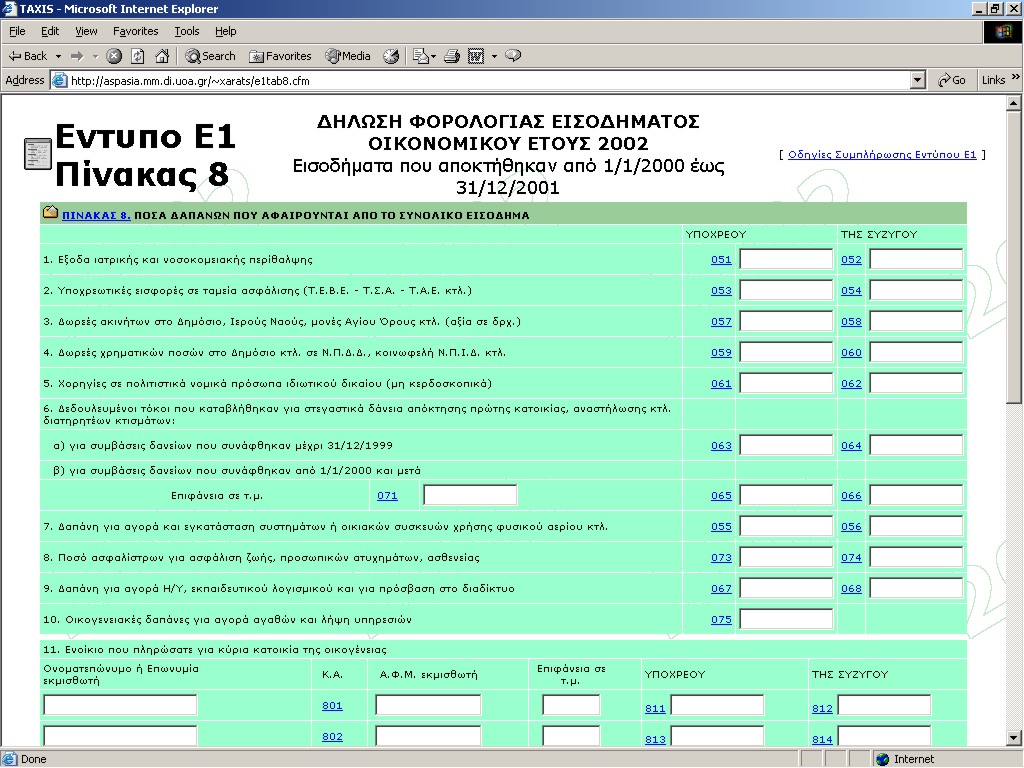Image resolution: width=1024 pixels, height=768 pixels.
Task: Focus the input field for code 067
Action: click(x=786, y=588)
